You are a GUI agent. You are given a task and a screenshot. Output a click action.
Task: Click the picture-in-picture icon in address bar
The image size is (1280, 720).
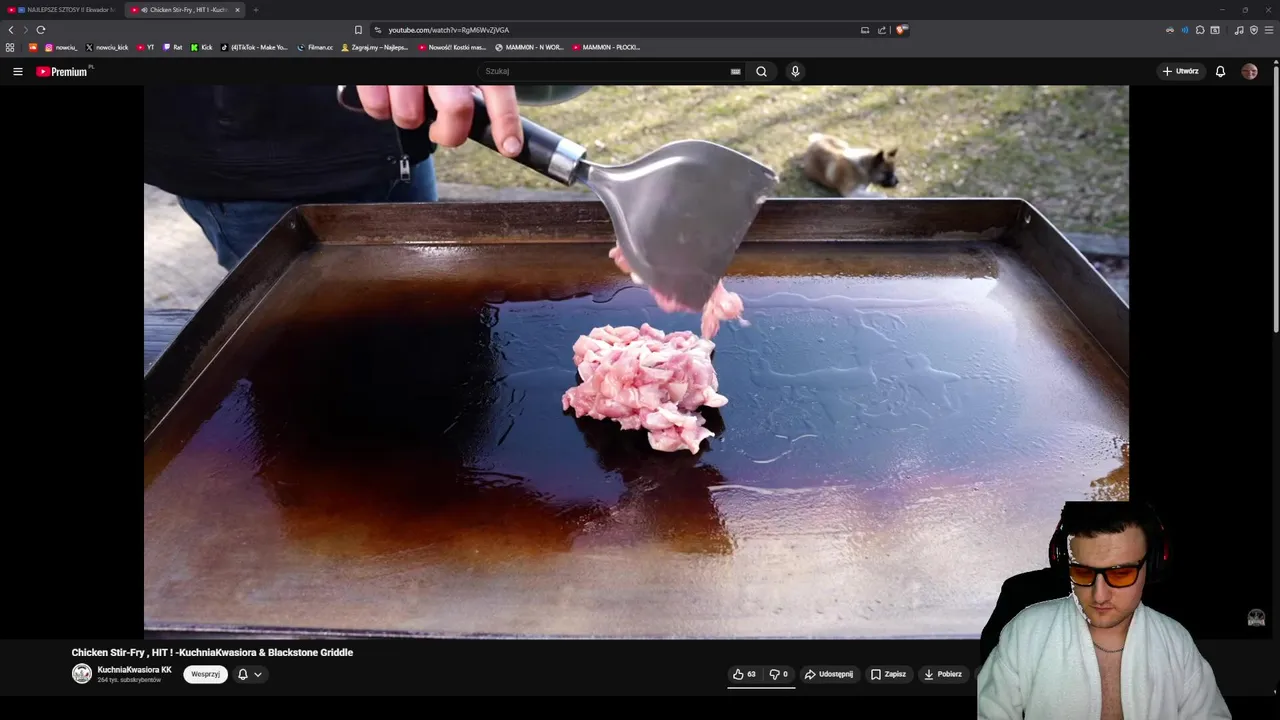coord(865,30)
